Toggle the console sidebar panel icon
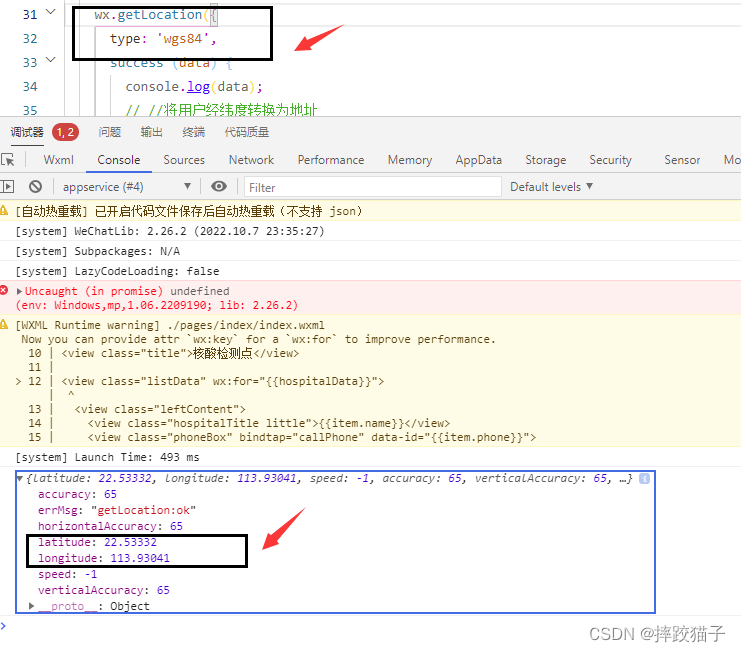 8,187
